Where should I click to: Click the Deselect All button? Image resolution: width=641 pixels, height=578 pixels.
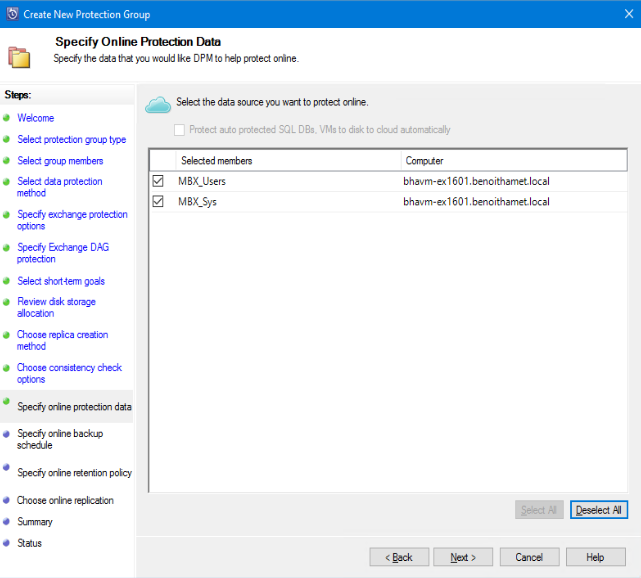tap(599, 510)
